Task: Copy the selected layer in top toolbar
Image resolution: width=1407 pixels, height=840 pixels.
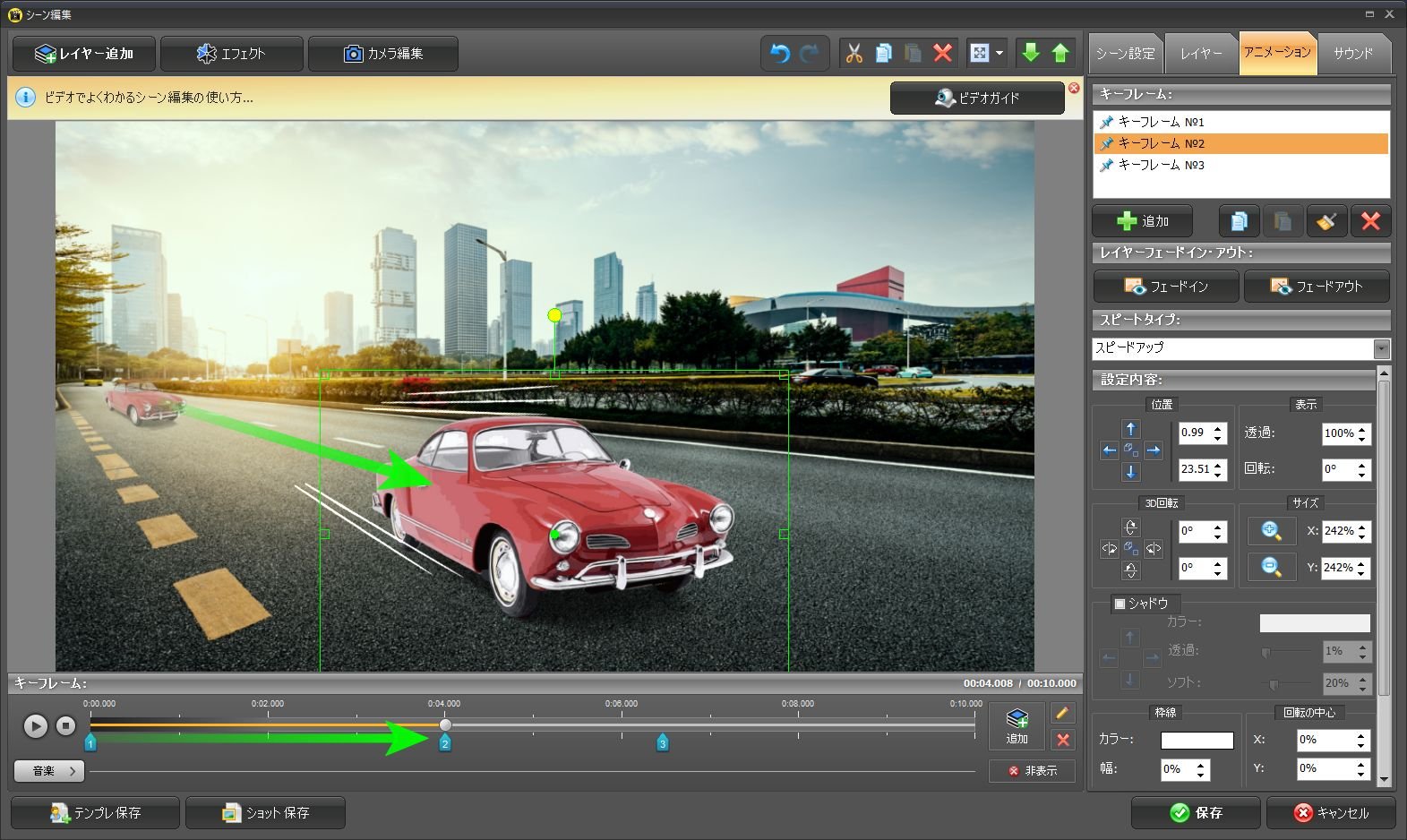Action: (x=883, y=54)
